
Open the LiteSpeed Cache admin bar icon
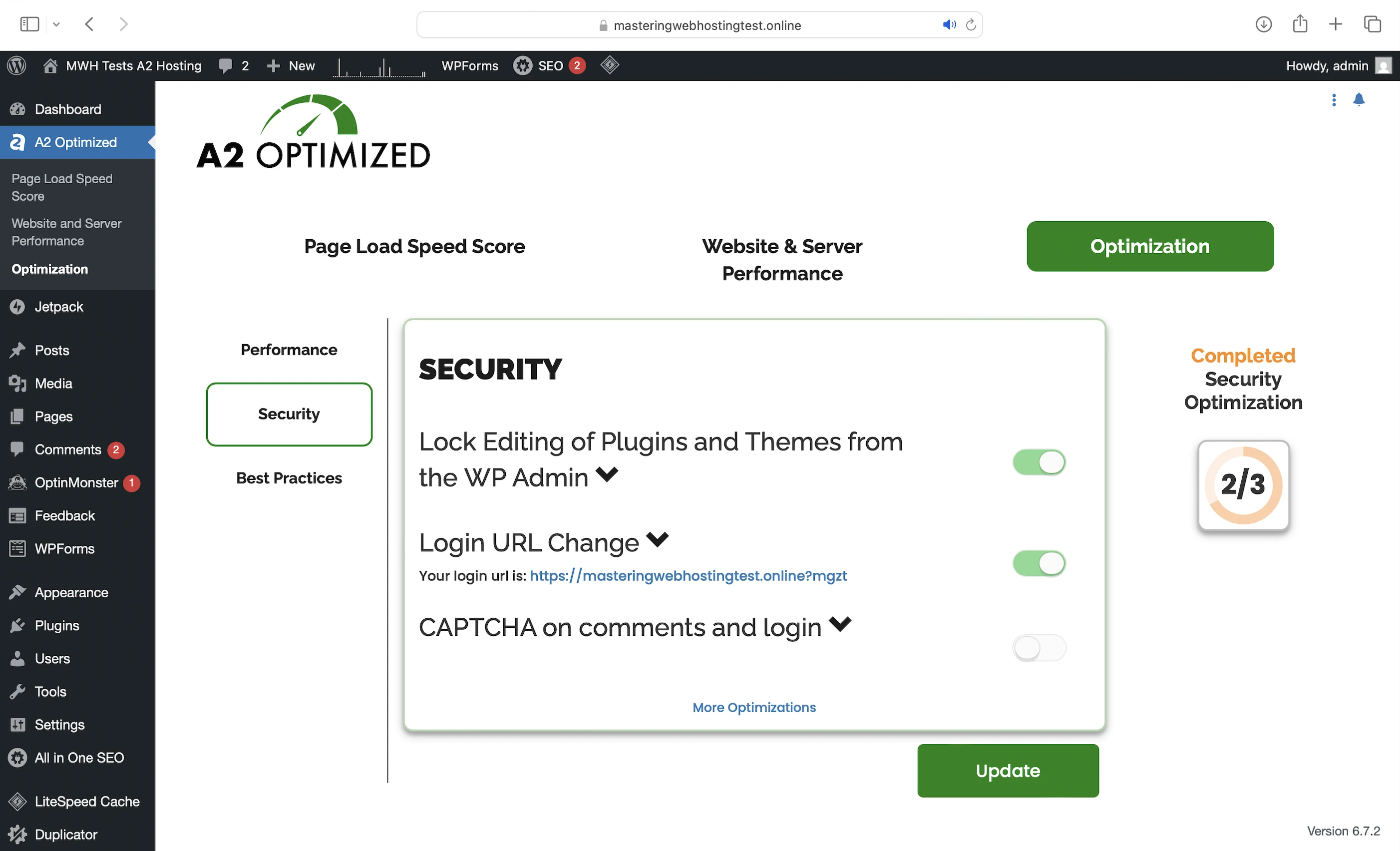610,65
